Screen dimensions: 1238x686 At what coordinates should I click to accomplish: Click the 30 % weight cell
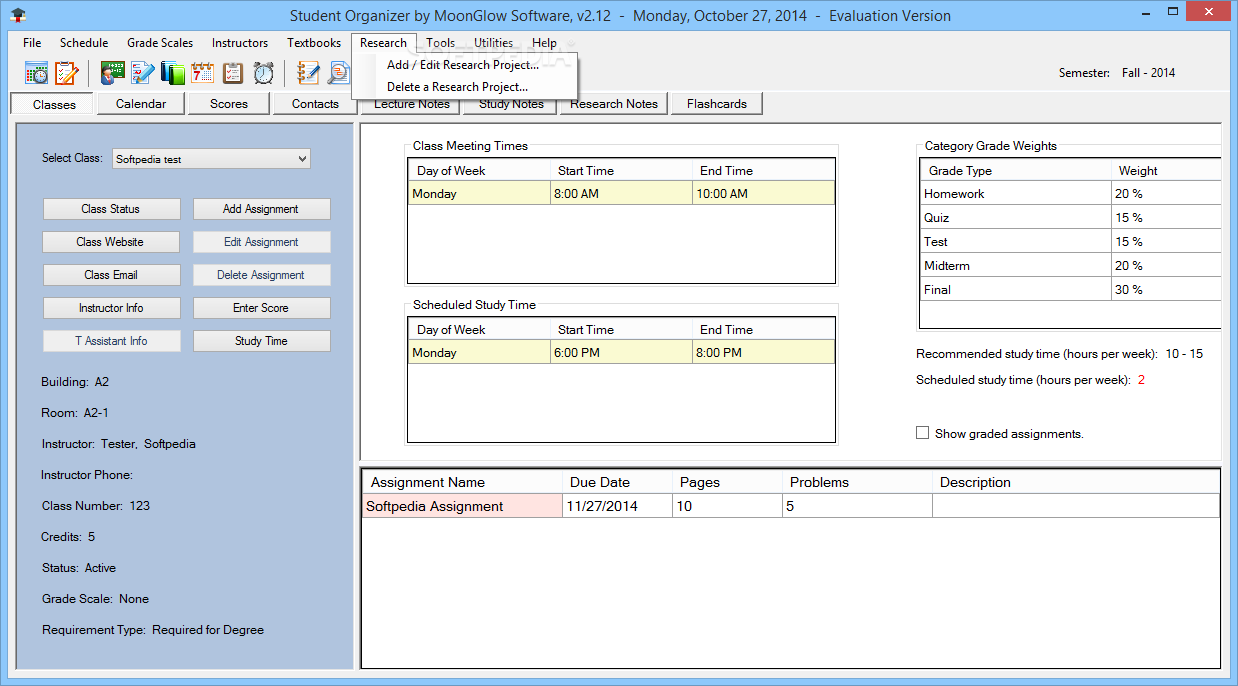[x=1166, y=290]
